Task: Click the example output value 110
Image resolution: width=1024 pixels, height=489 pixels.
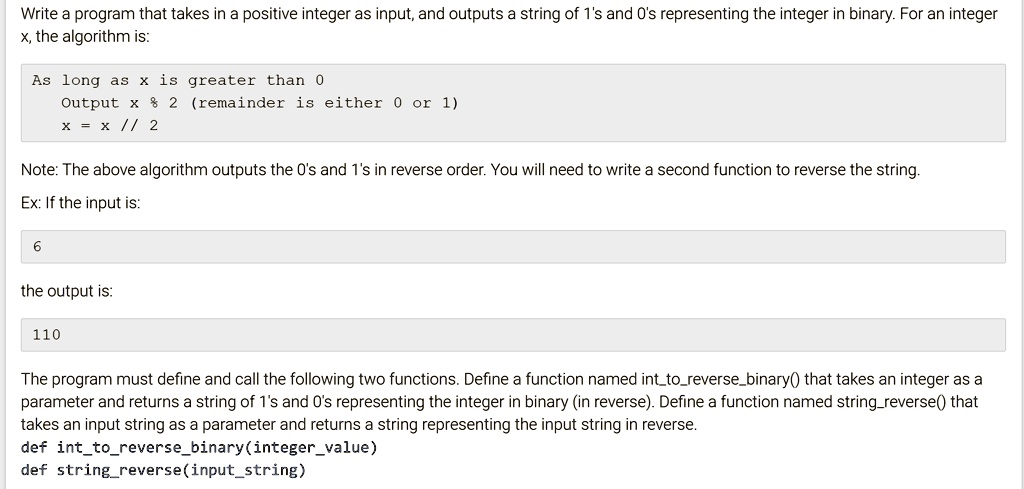Action: [x=47, y=335]
